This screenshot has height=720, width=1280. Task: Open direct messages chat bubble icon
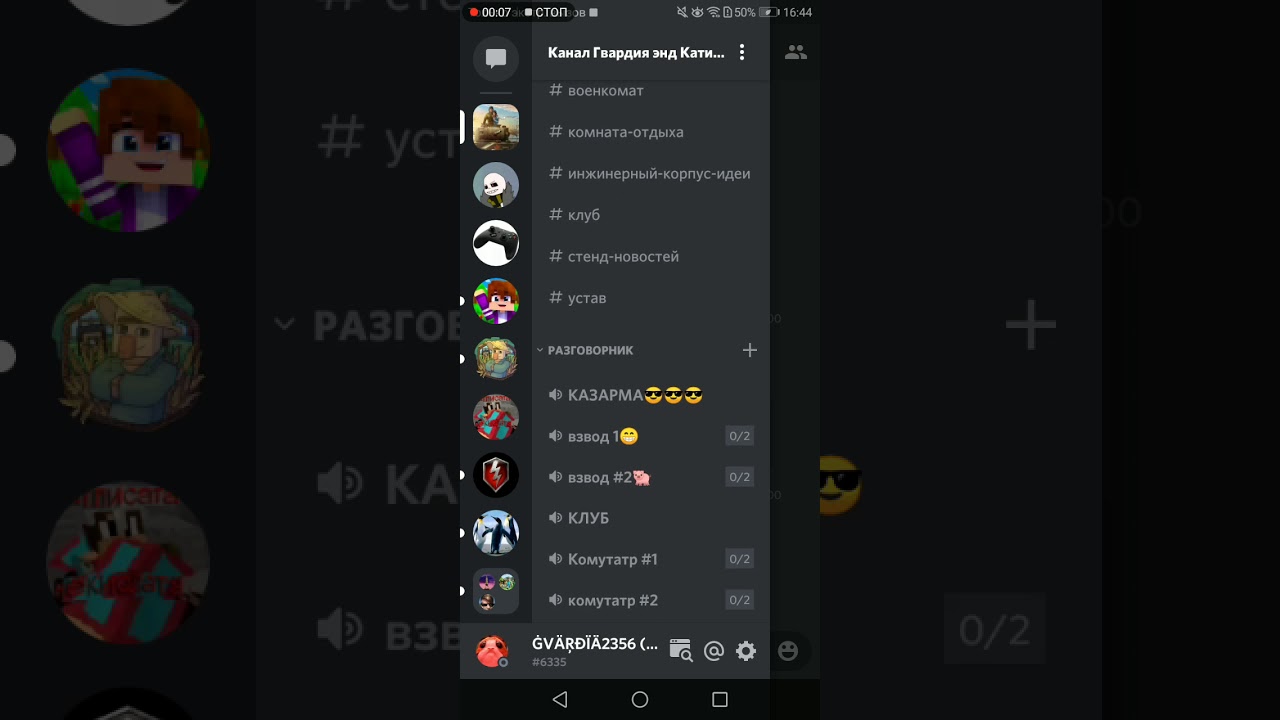click(x=496, y=58)
